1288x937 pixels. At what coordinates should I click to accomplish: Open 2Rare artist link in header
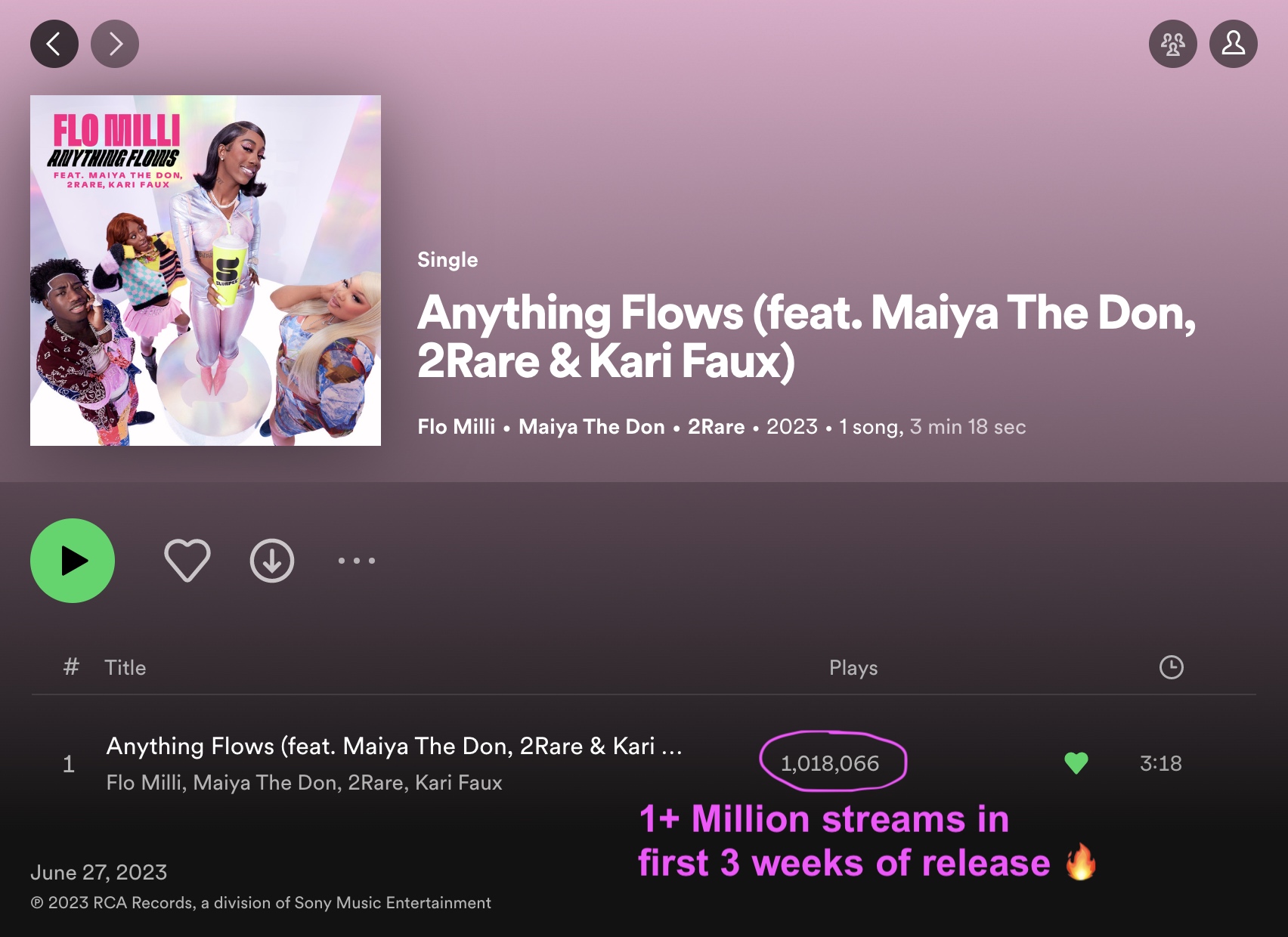tap(716, 427)
